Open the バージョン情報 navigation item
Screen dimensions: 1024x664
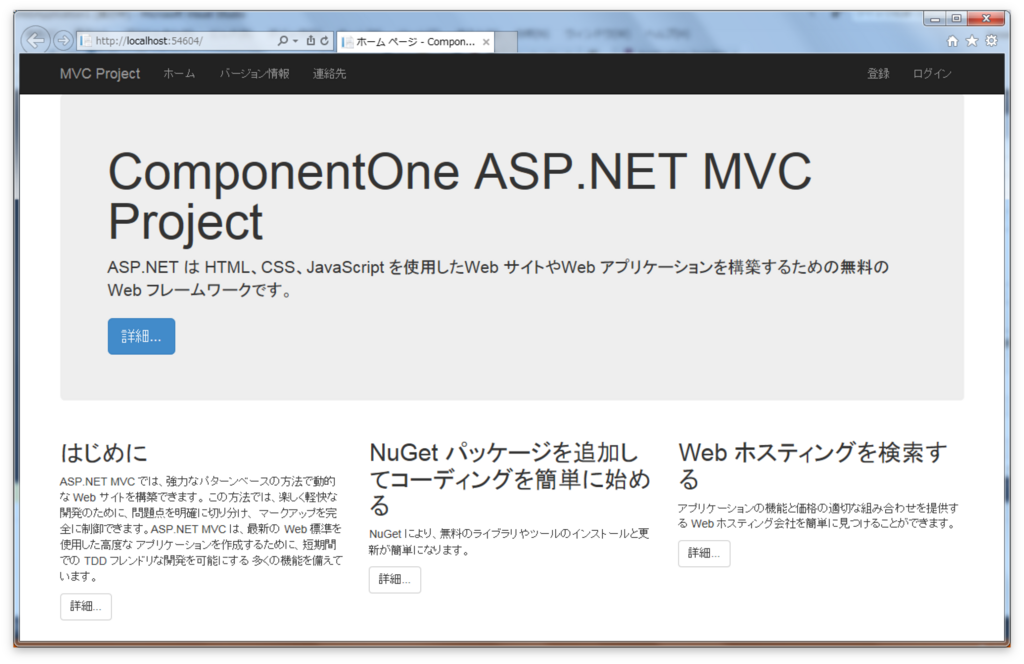255,74
